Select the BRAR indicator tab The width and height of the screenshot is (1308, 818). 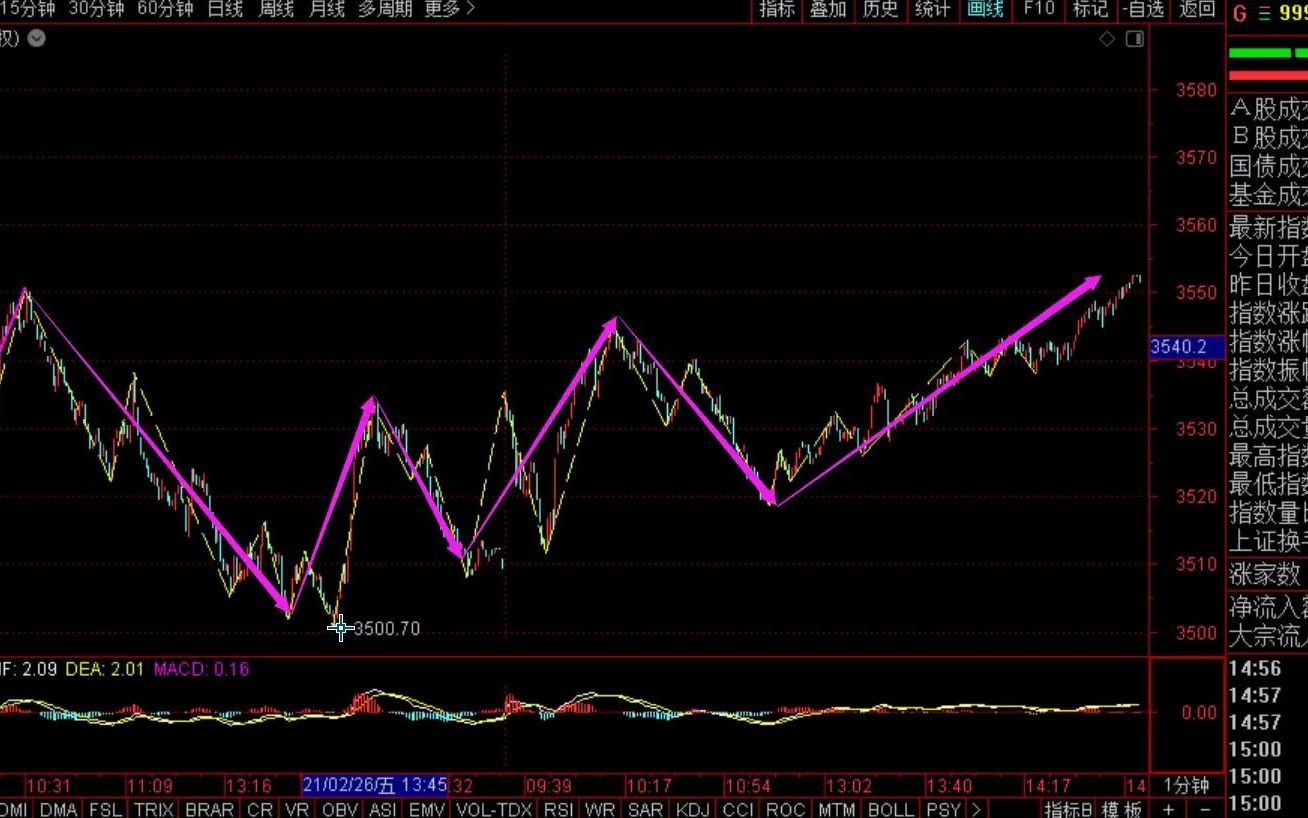(x=210, y=809)
